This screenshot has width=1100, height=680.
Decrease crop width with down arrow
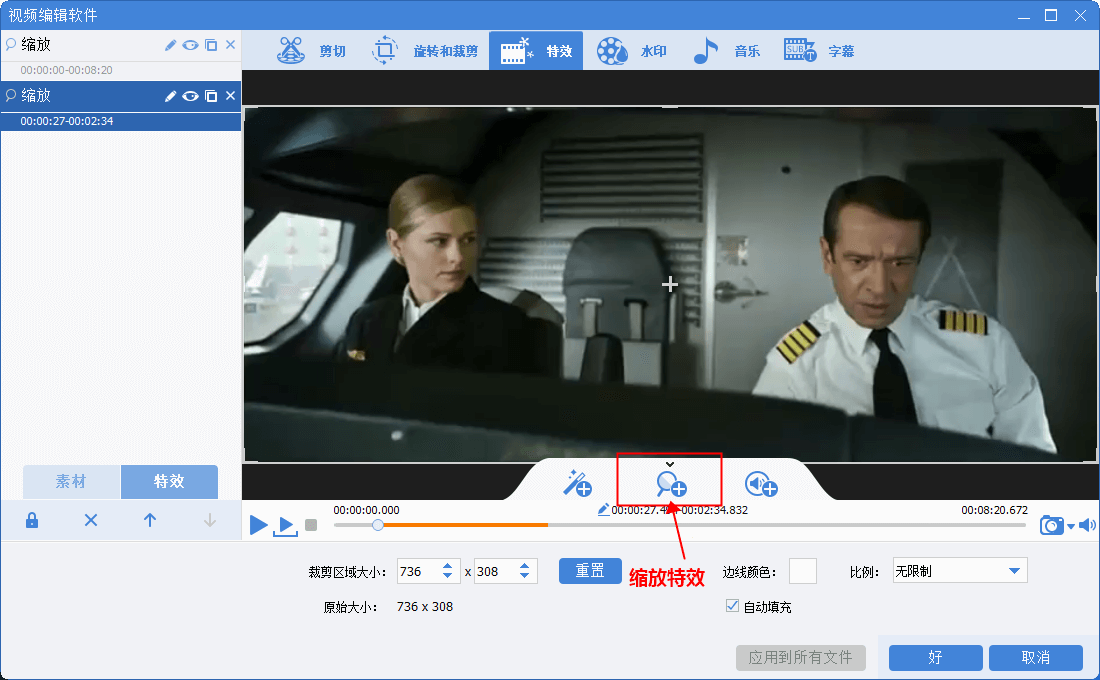pos(448,576)
